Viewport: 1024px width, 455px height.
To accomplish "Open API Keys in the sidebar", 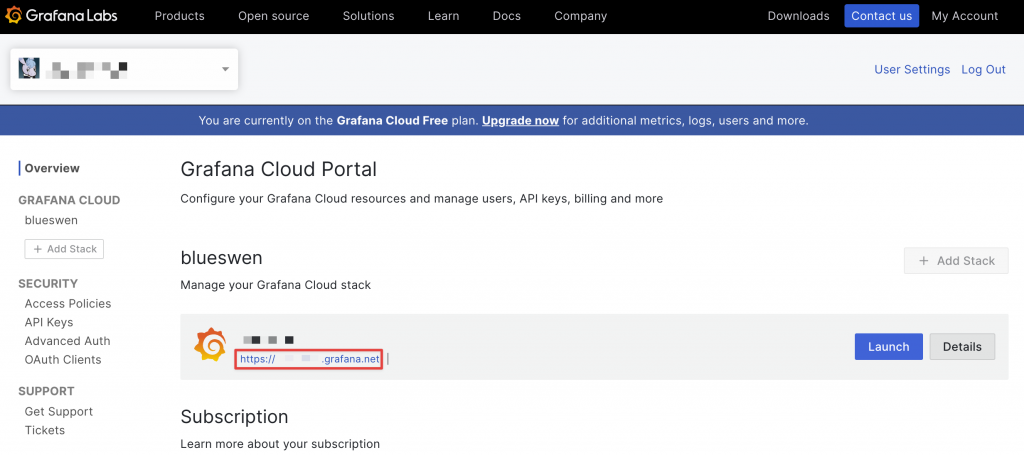I will point(49,323).
